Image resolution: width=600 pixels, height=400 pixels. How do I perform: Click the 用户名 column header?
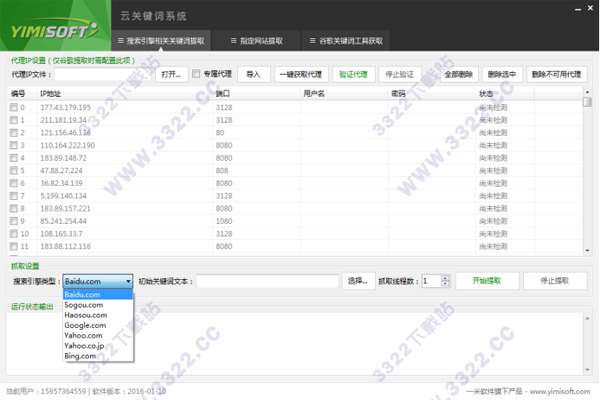point(344,93)
